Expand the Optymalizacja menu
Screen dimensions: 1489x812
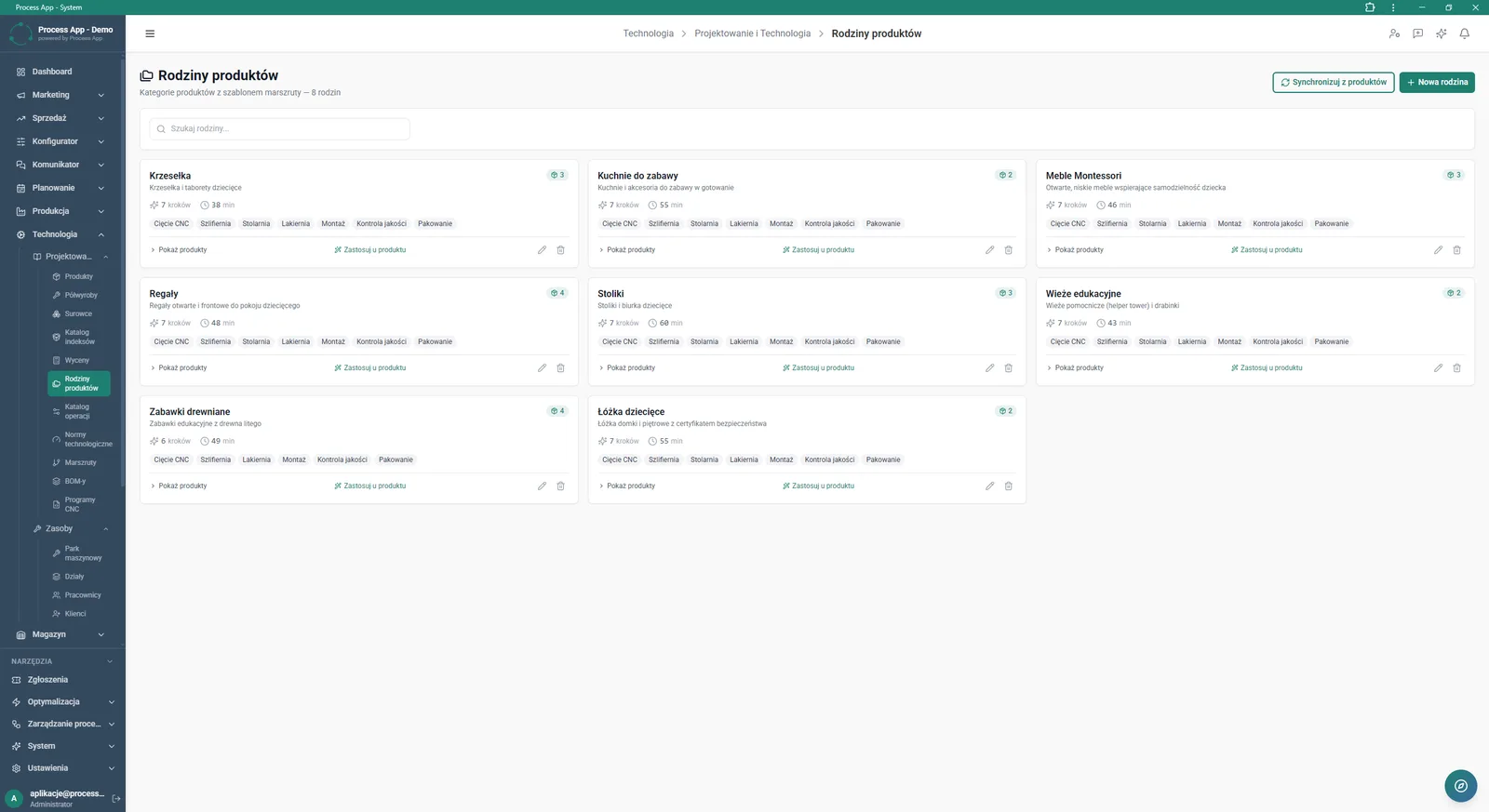click(x=60, y=702)
